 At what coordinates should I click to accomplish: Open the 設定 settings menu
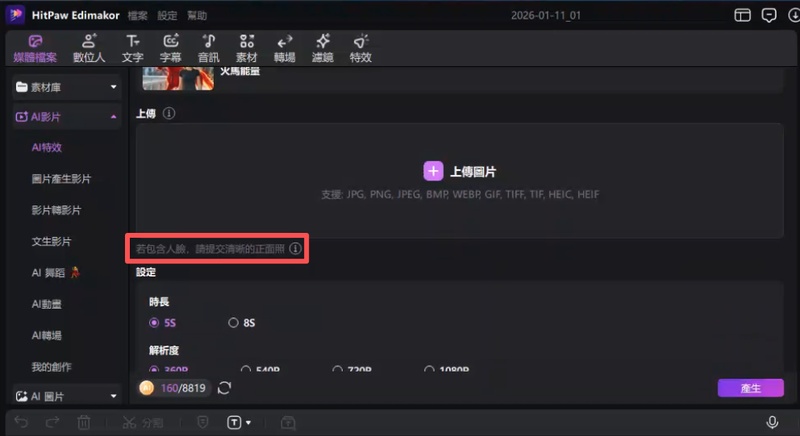[167, 15]
